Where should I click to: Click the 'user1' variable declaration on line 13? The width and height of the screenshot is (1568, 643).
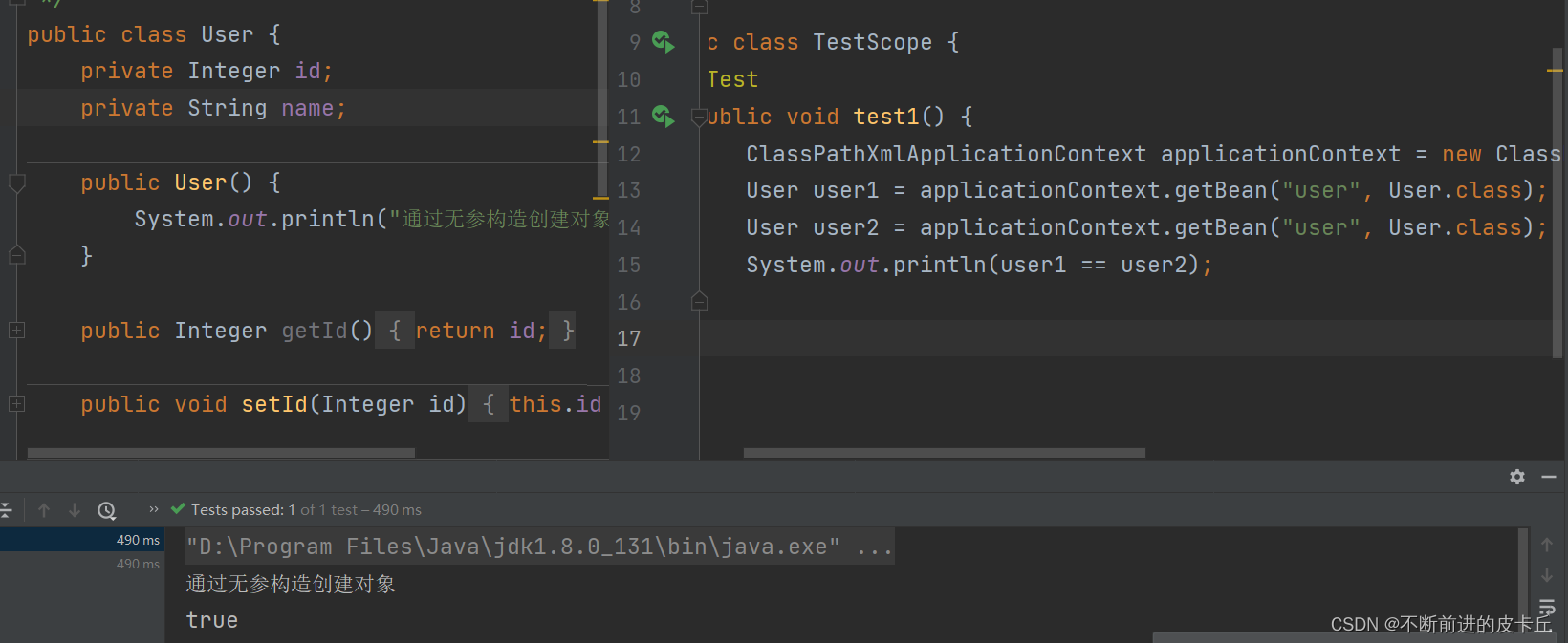click(845, 190)
